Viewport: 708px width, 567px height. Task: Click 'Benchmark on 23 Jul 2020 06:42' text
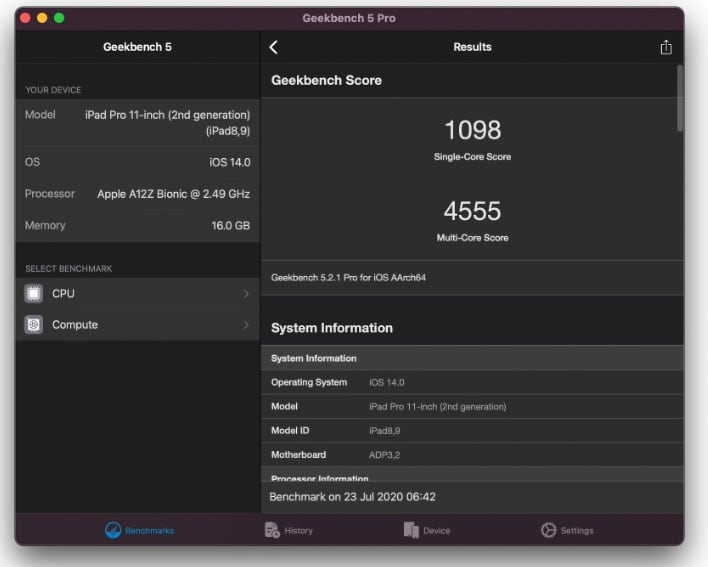tap(353, 497)
